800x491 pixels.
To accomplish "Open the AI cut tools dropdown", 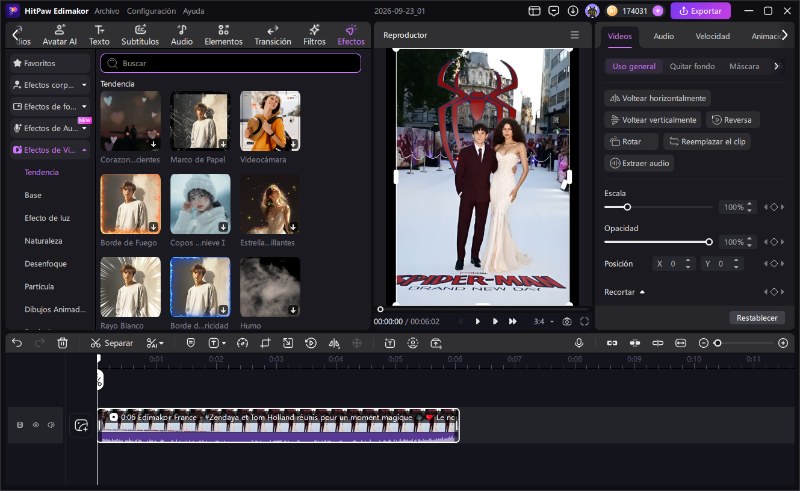I will [x=155, y=343].
